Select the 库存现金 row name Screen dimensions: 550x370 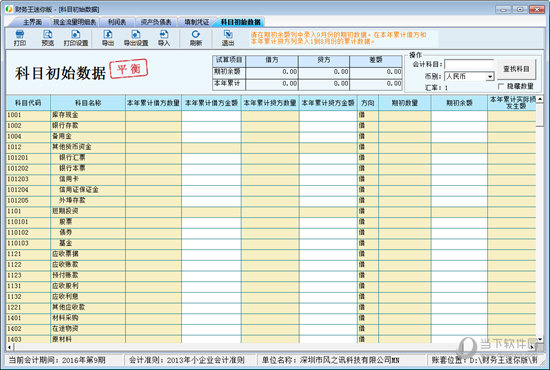65,115
